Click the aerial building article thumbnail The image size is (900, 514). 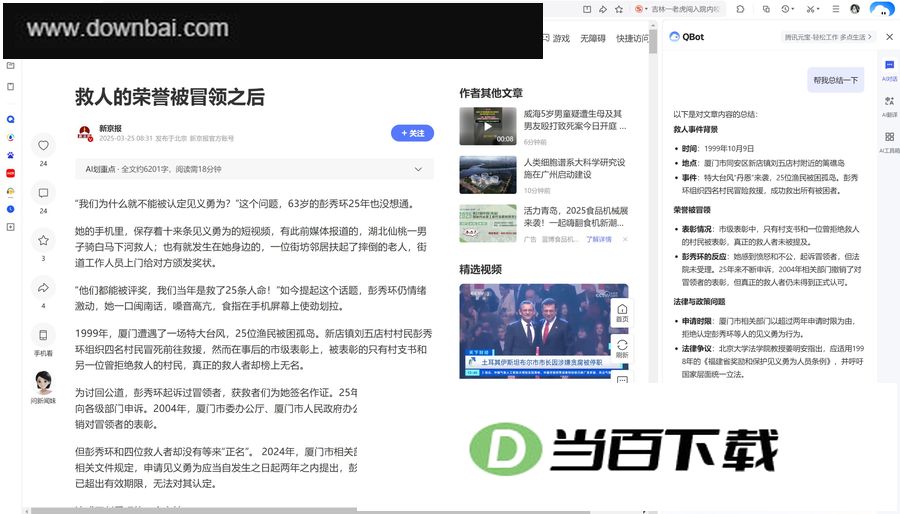tap(488, 175)
